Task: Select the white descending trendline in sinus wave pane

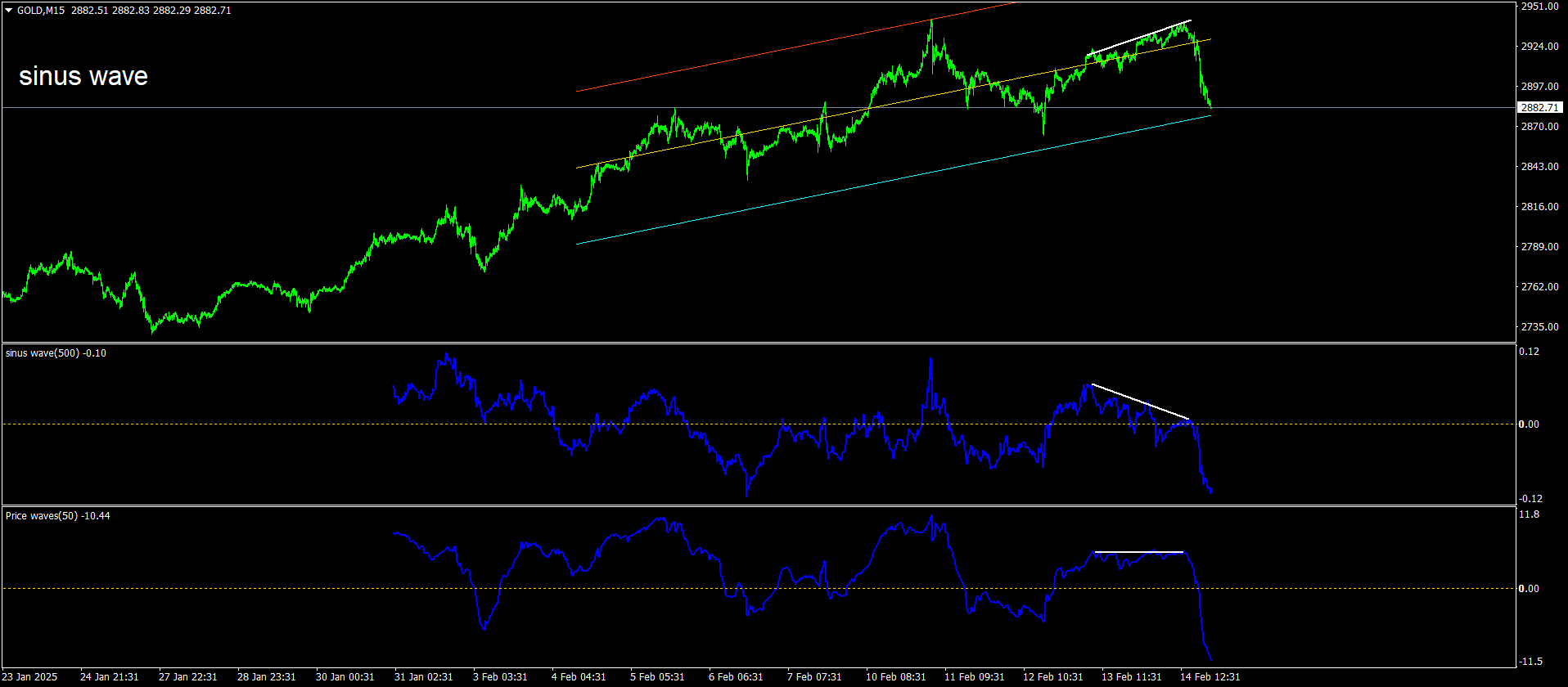Action: [1141, 402]
